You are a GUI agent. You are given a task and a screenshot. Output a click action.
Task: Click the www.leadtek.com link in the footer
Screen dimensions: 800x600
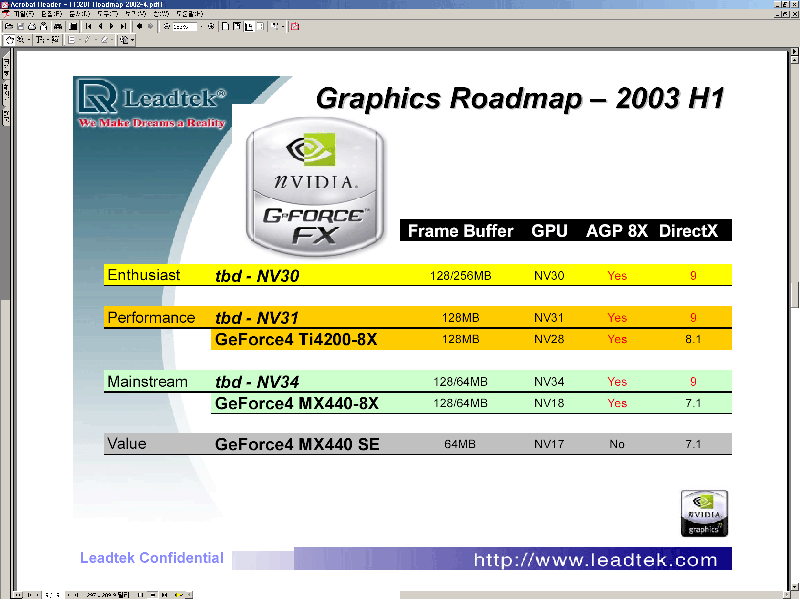pyautogui.click(x=595, y=560)
